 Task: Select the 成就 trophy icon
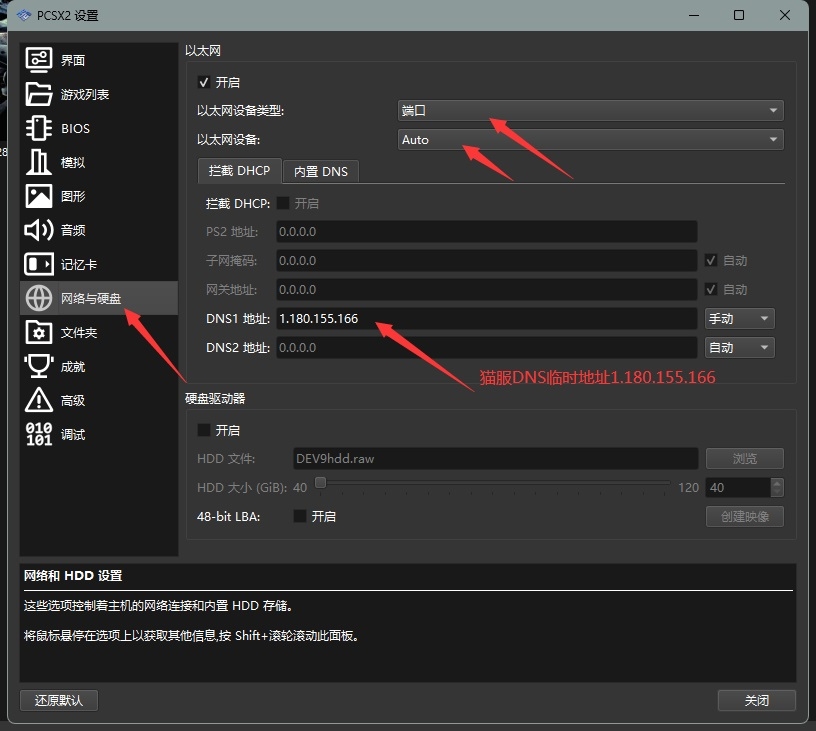[x=39, y=366]
